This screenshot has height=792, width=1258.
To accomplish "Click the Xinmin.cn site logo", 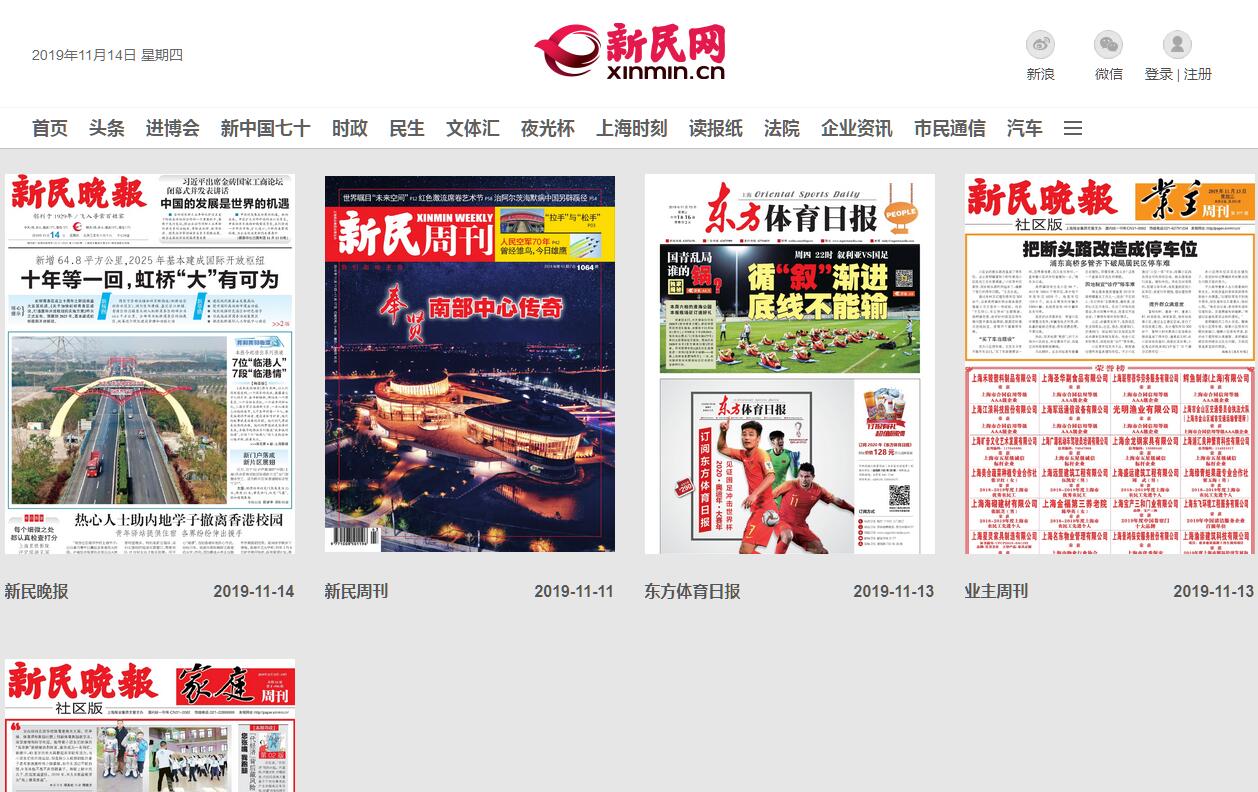I will (629, 52).
